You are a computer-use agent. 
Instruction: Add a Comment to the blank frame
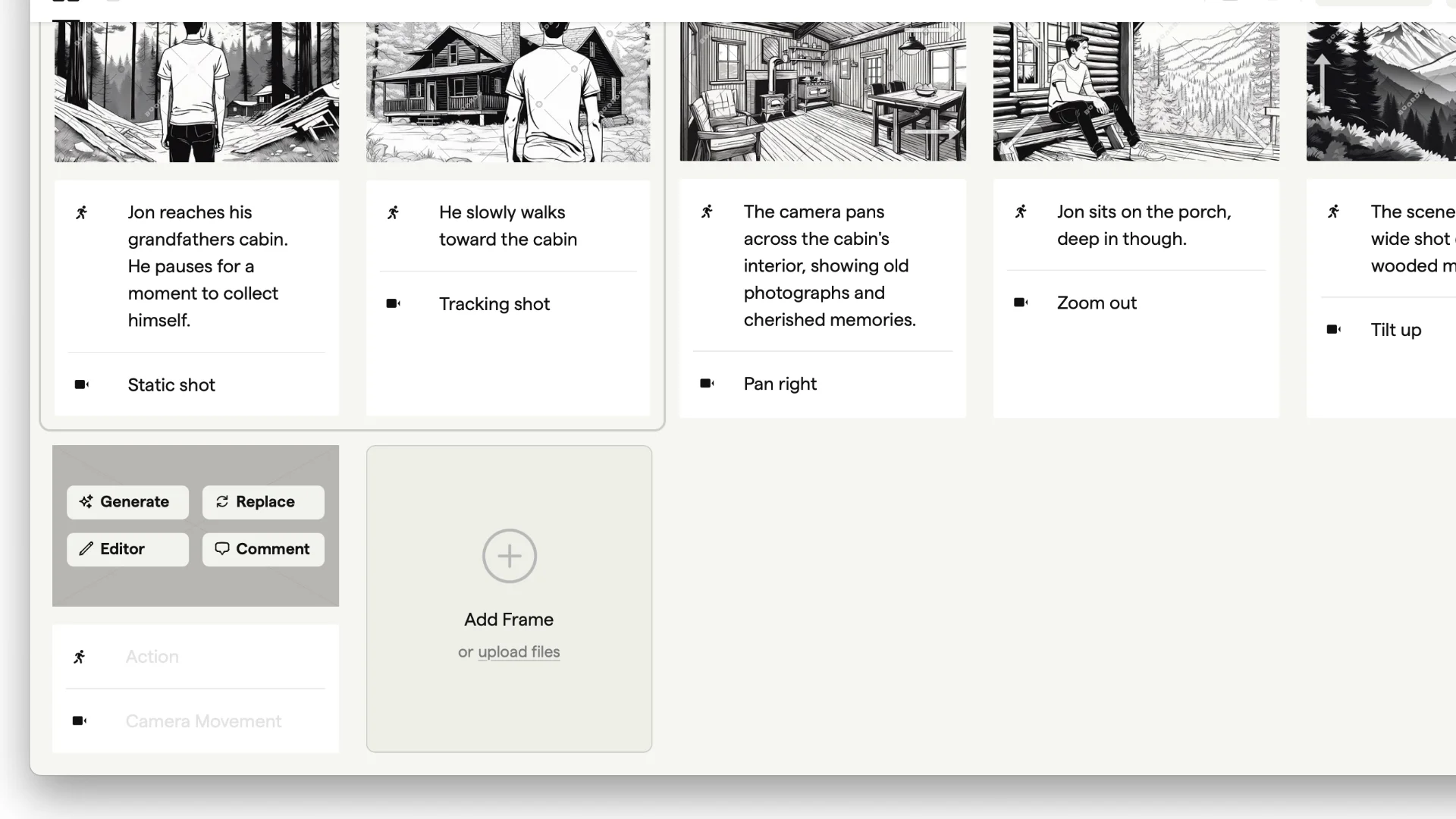pyautogui.click(x=263, y=549)
